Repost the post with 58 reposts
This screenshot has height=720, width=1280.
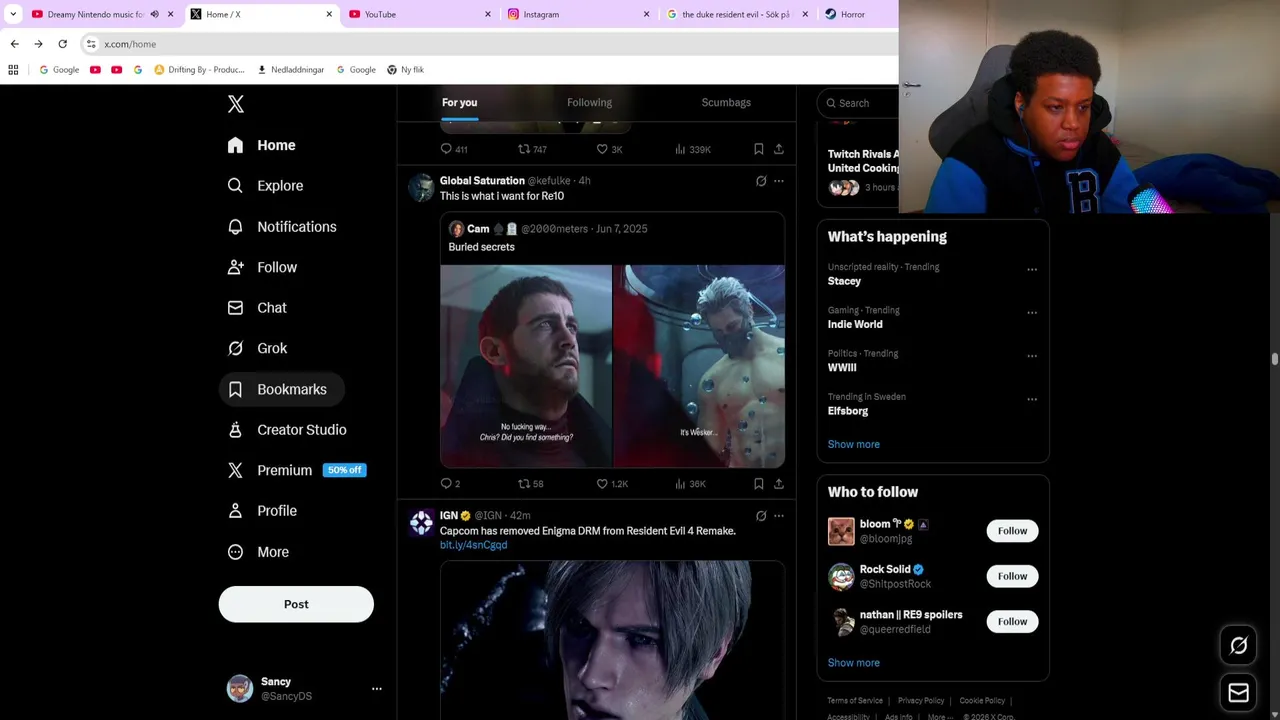coord(530,484)
